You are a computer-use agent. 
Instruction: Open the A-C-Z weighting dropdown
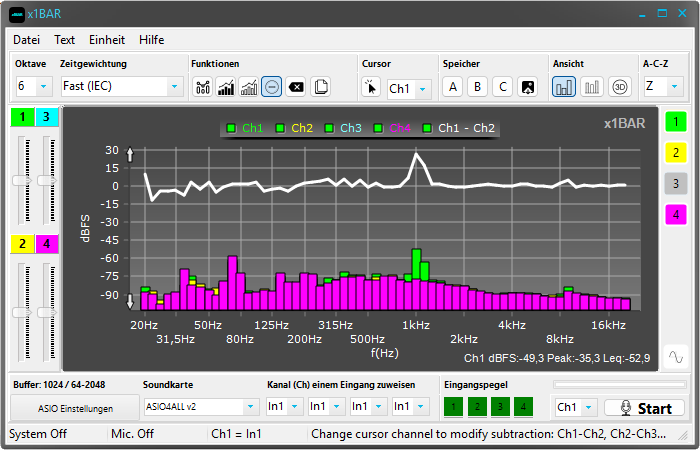click(x=663, y=86)
